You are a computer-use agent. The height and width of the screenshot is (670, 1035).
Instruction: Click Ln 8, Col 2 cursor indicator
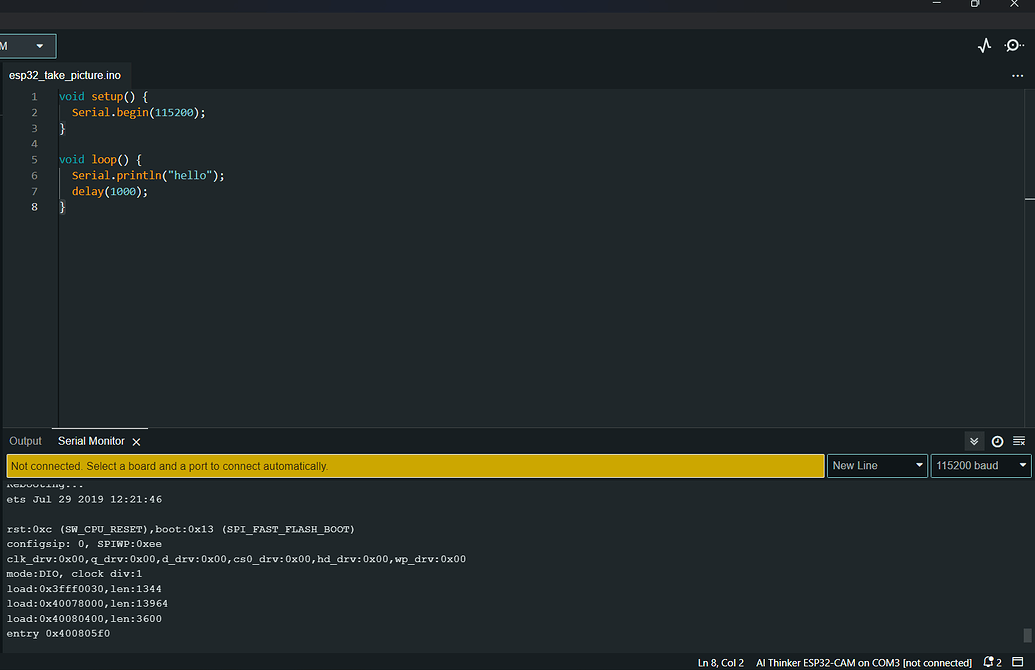pyautogui.click(x=720, y=662)
